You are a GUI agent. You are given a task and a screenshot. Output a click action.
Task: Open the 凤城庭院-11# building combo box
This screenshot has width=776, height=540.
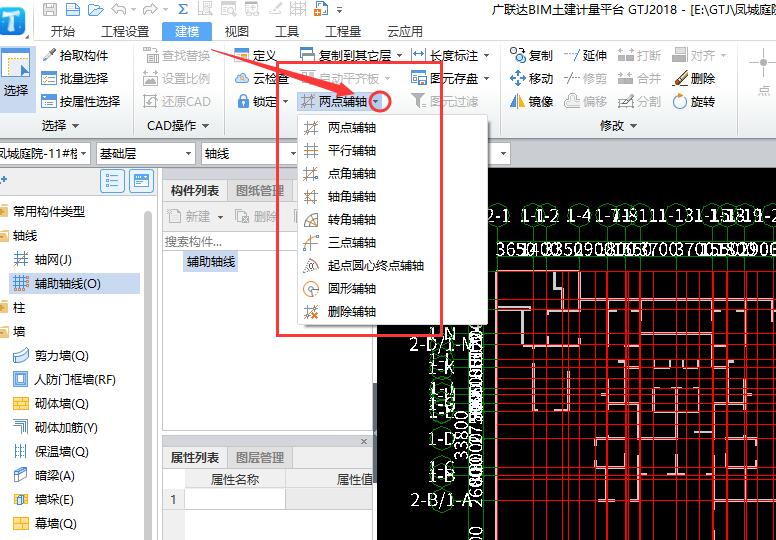45,154
